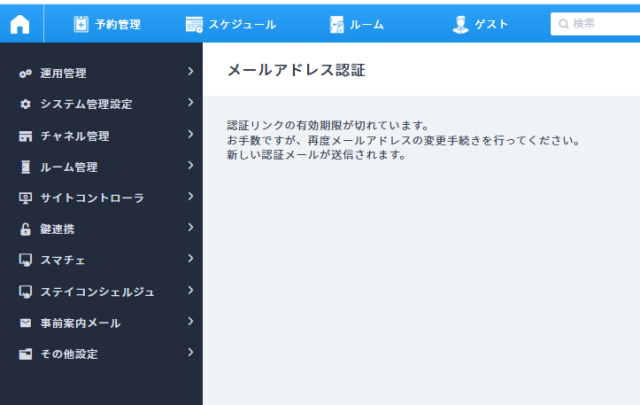This screenshot has width=640, height=405.
Task: Click the gears icon beside 運用管理
Action: [x=26, y=73]
